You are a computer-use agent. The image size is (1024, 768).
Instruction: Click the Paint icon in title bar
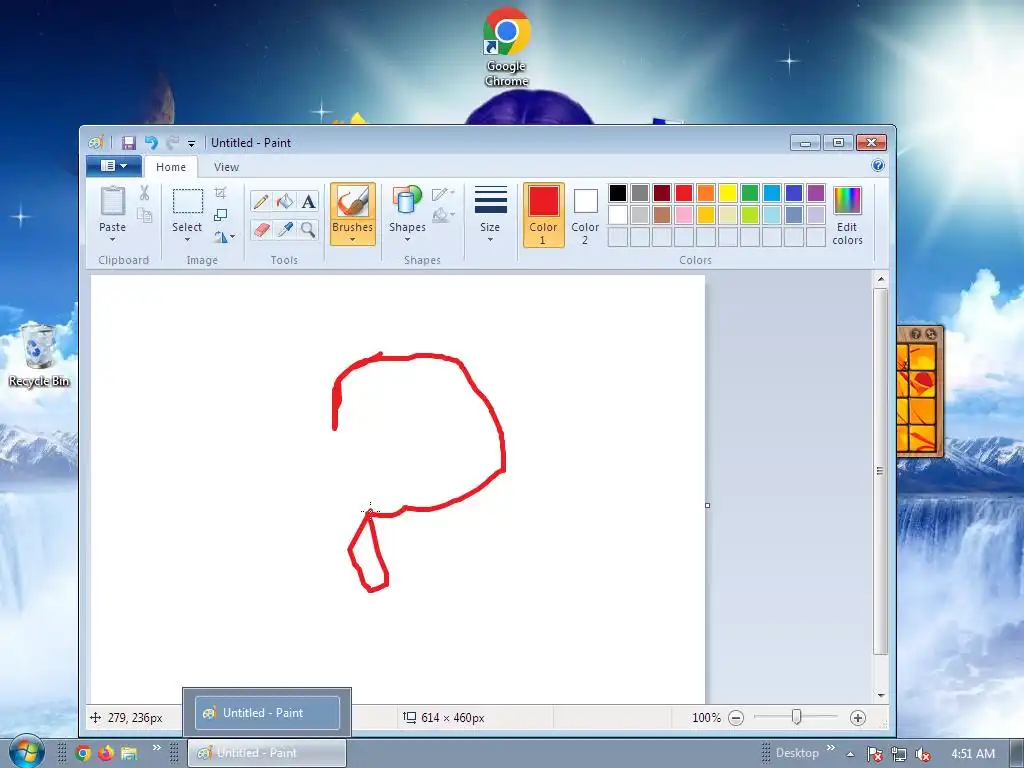pyautogui.click(x=96, y=142)
